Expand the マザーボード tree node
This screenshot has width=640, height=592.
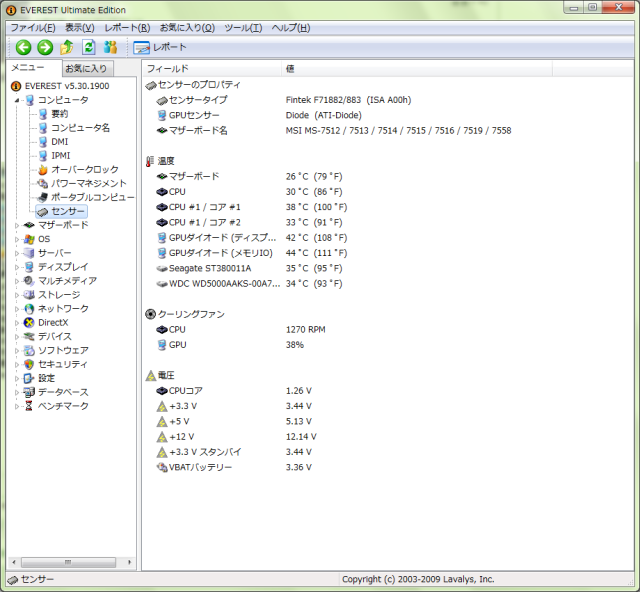click(x=17, y=225)
